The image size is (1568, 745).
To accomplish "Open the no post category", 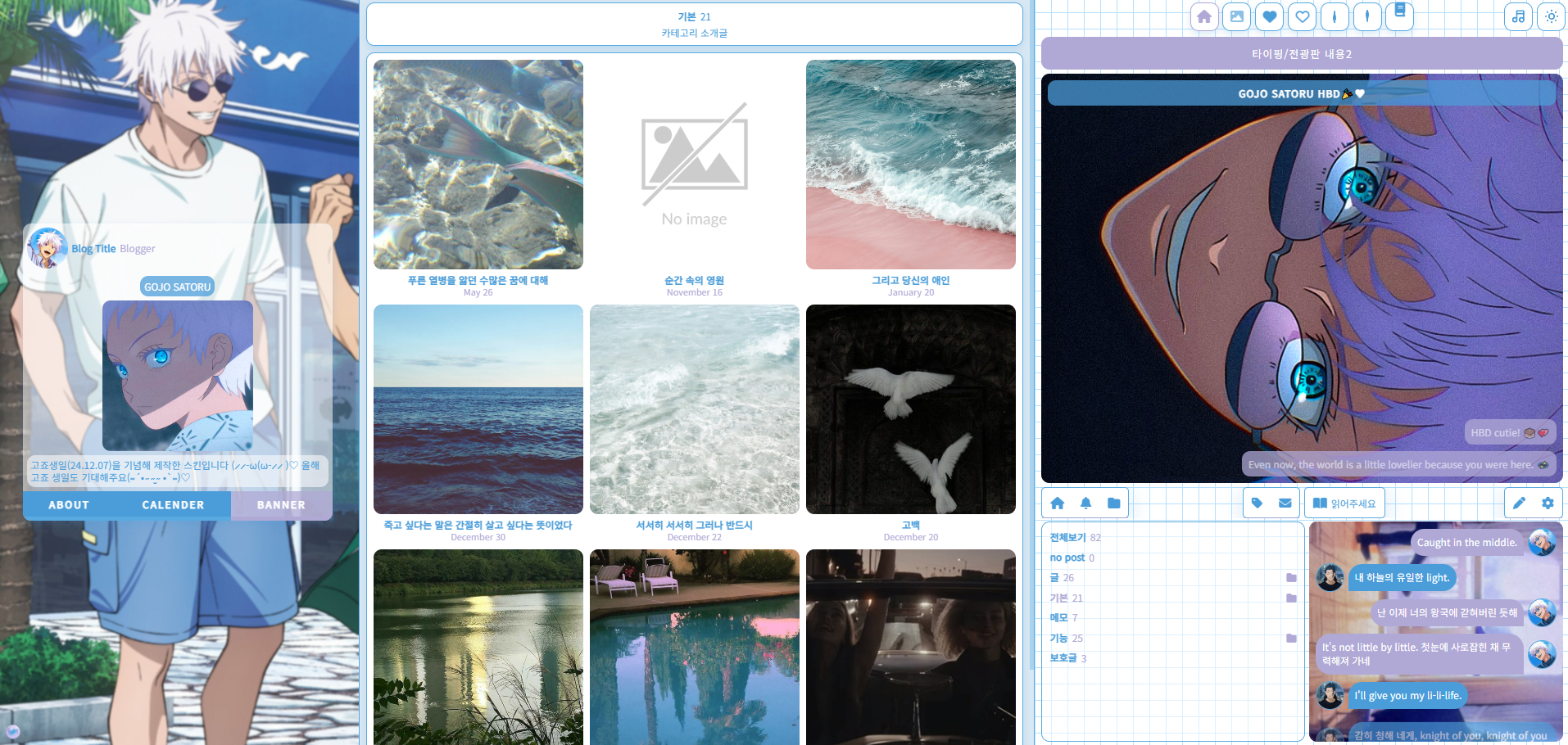I will tap(1072, 558).
